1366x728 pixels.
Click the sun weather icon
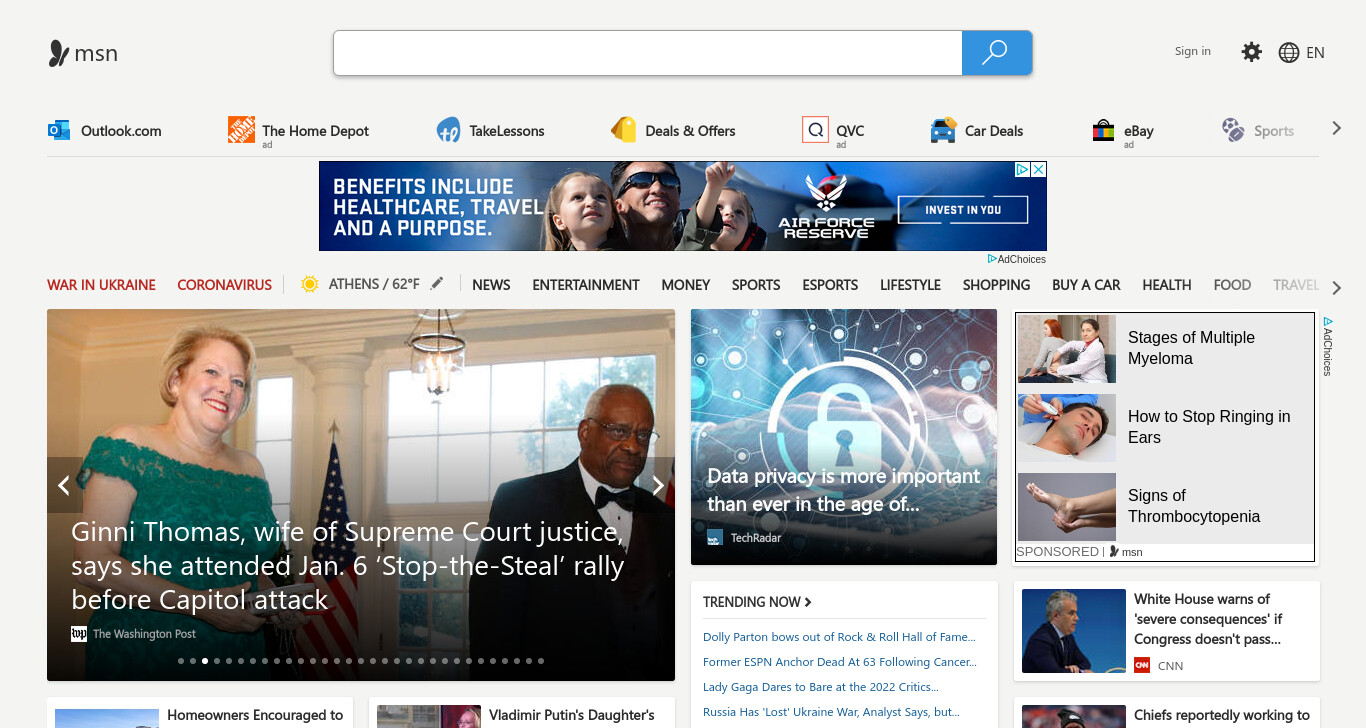pos(309,284)
